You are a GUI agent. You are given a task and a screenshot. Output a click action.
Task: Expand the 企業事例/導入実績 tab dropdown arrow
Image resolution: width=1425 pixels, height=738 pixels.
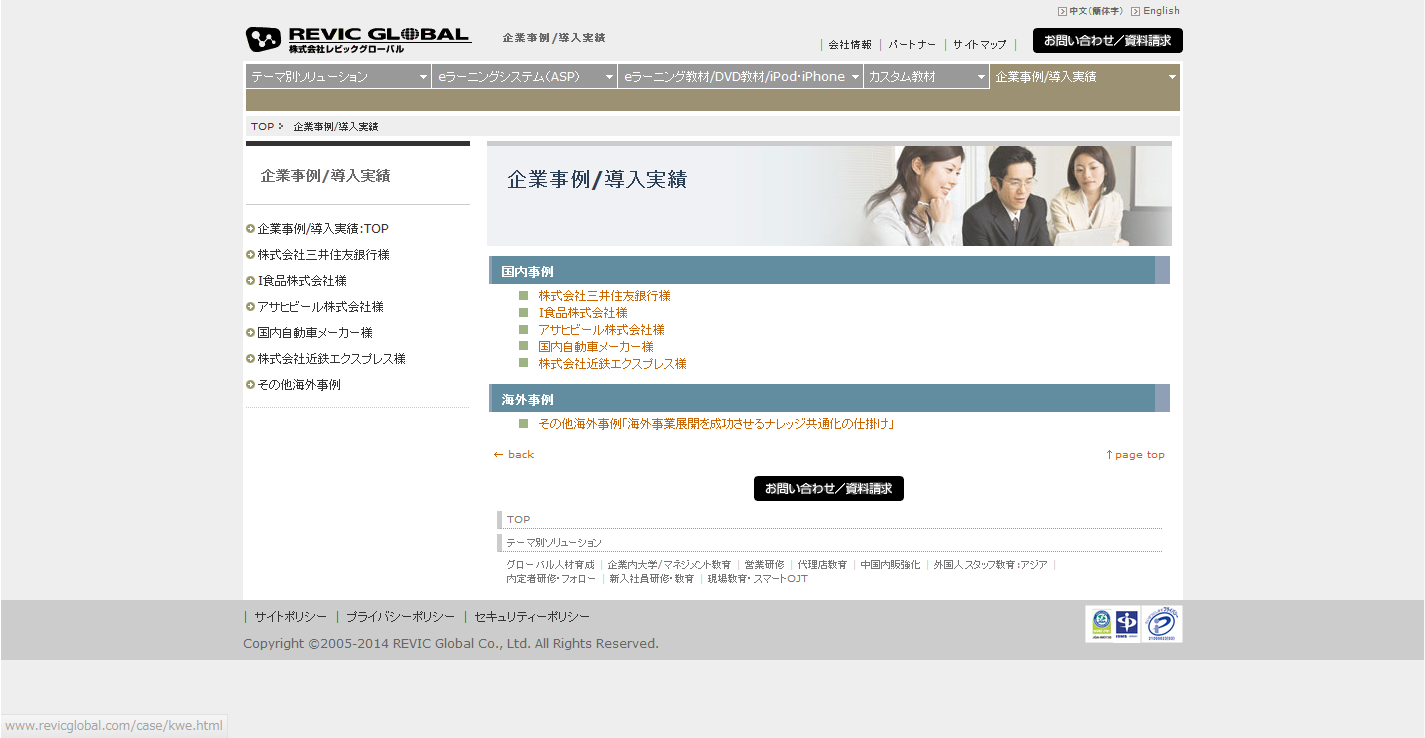[1172, 77]
